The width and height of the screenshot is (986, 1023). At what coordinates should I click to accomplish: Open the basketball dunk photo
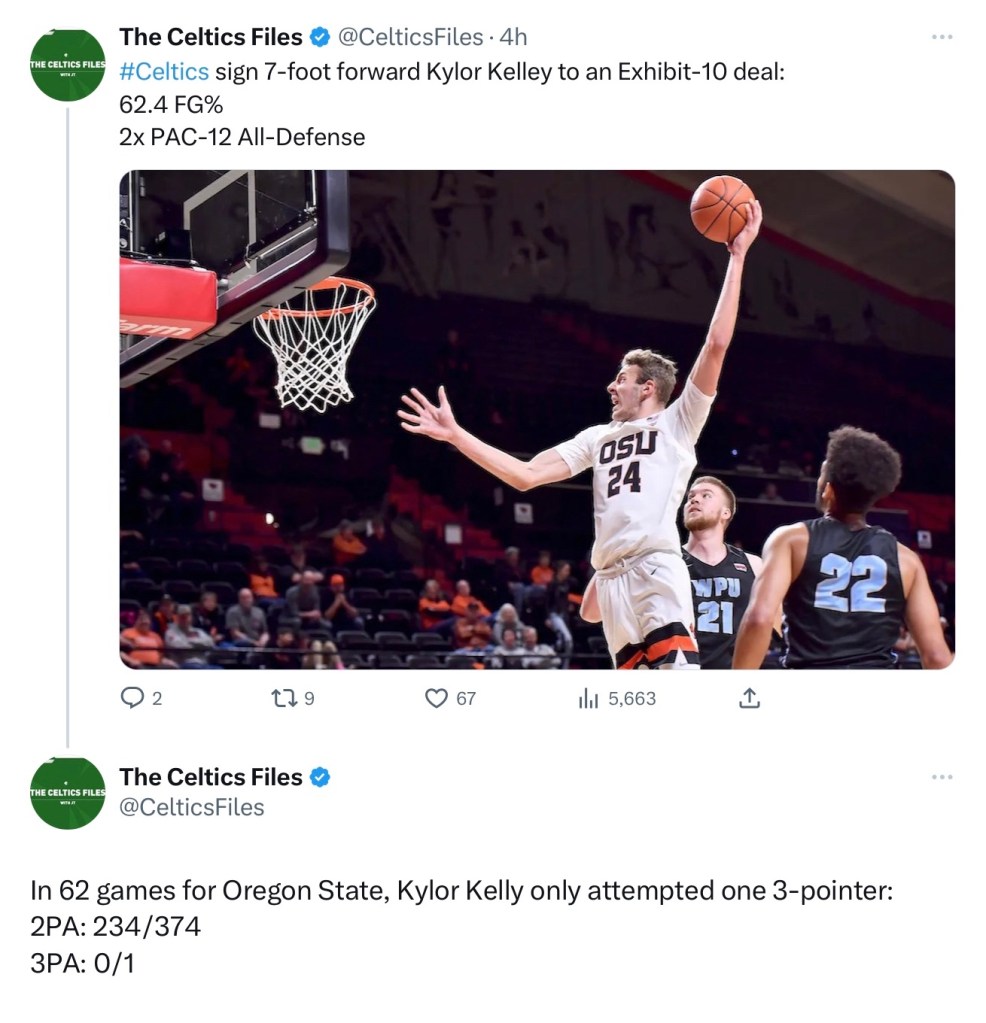[536, 419]
